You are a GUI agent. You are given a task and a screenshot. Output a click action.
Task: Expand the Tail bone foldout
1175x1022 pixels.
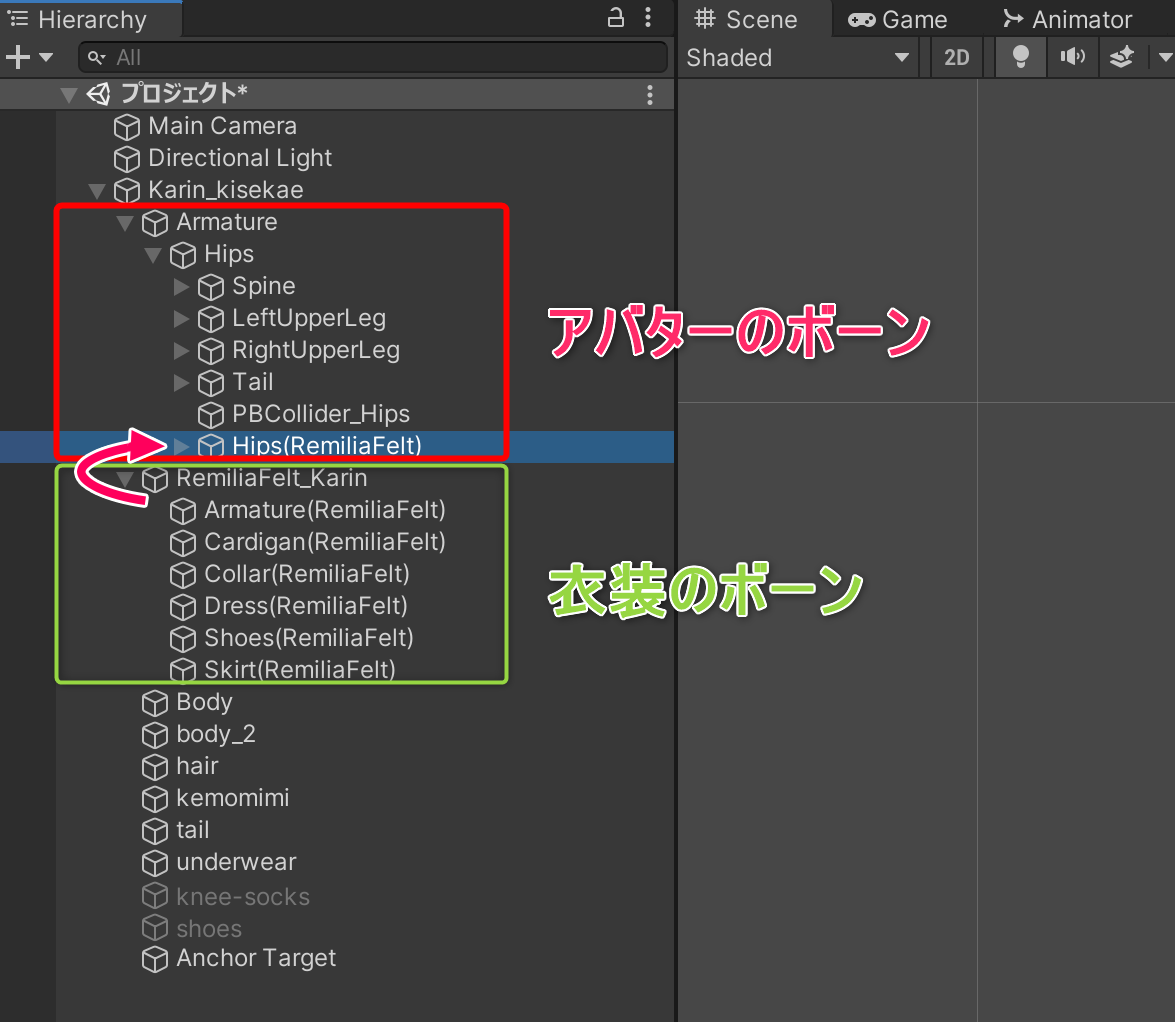point(181,382)
